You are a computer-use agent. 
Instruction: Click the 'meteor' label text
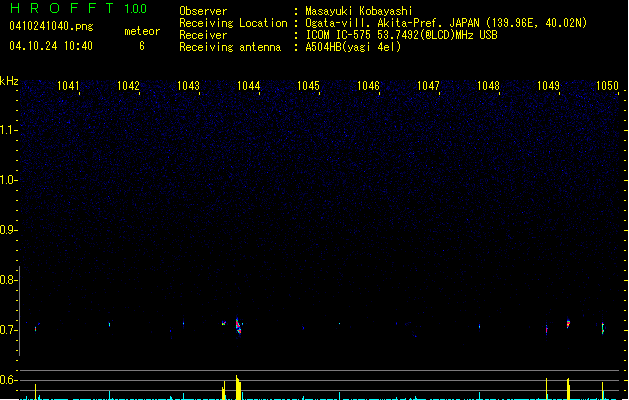(142, 31)
